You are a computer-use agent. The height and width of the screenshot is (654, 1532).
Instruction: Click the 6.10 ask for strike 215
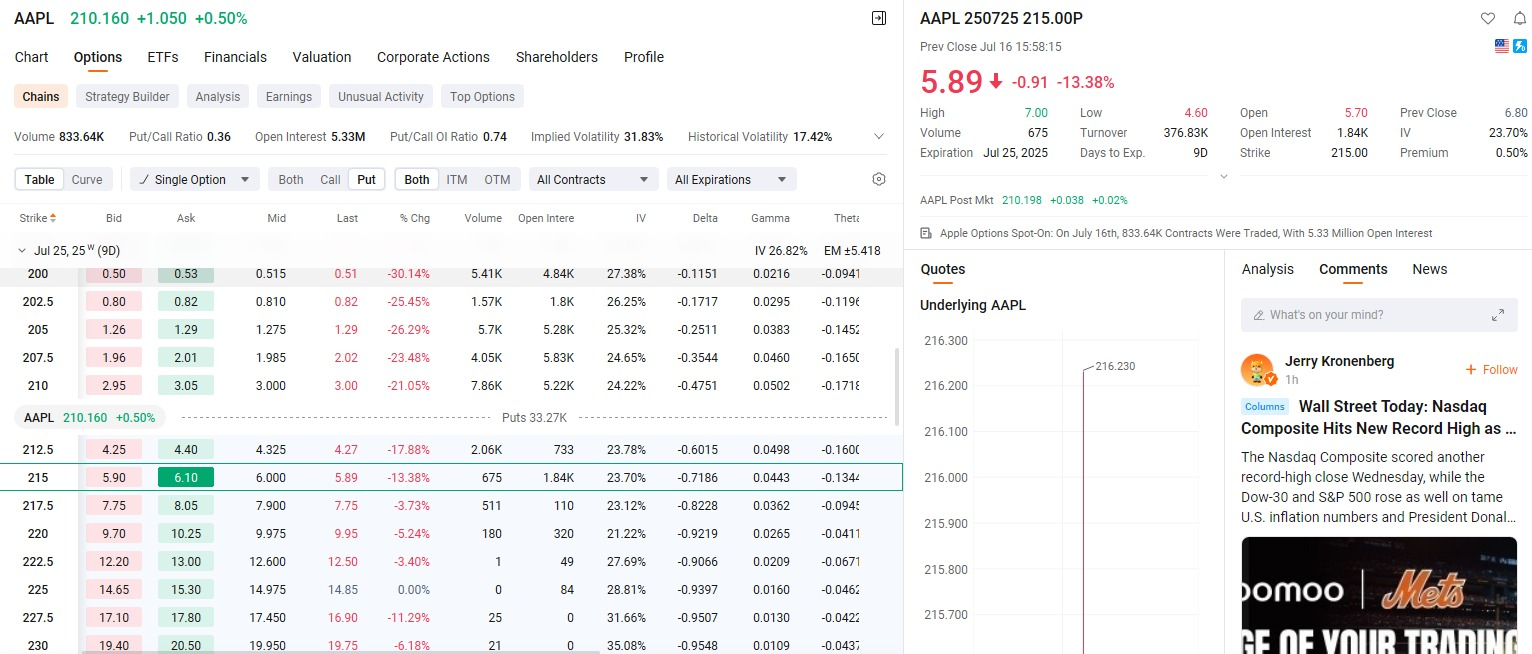coord(186,478)
